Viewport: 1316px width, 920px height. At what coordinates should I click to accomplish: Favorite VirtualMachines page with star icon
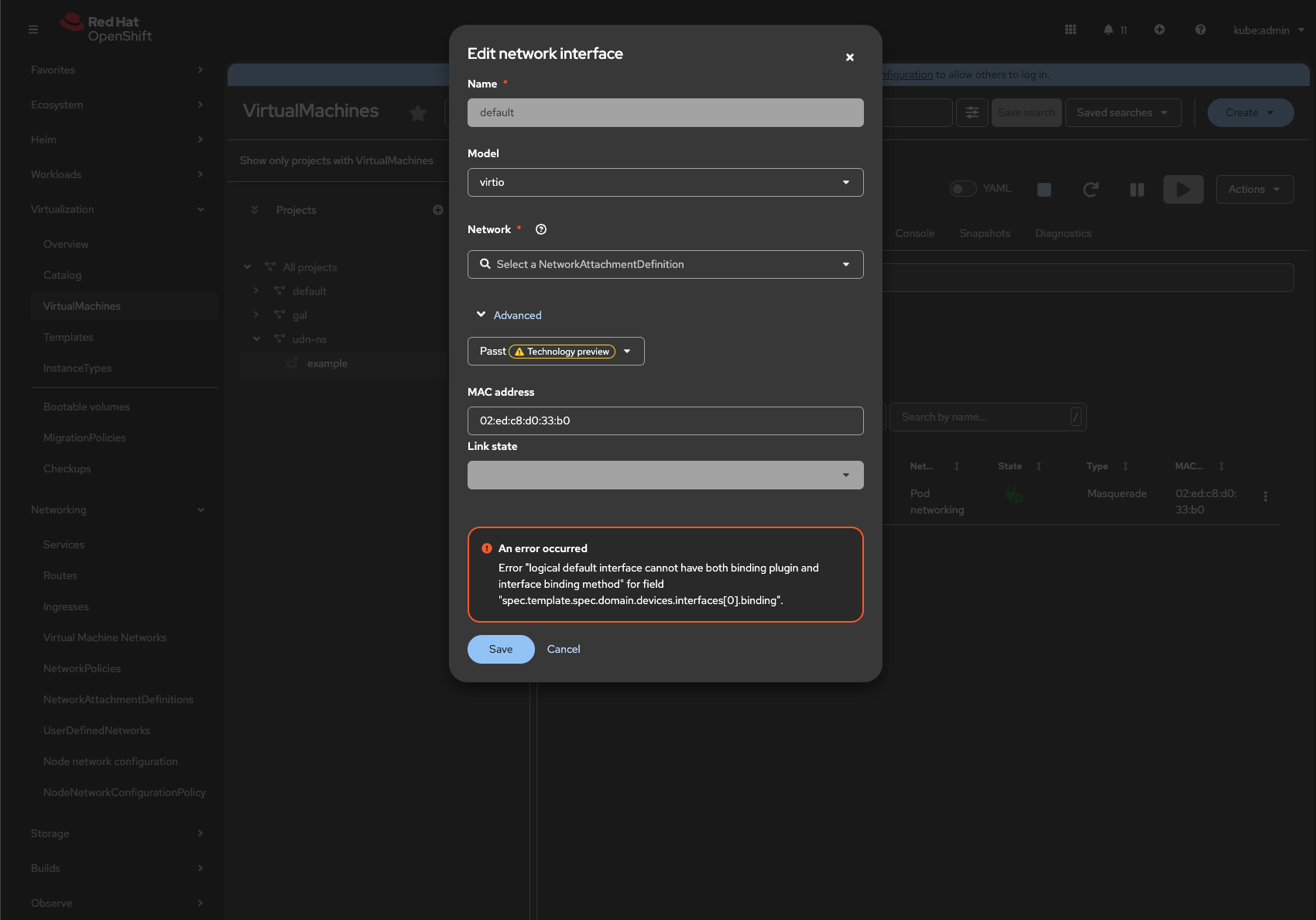click(x=418, y=113)
